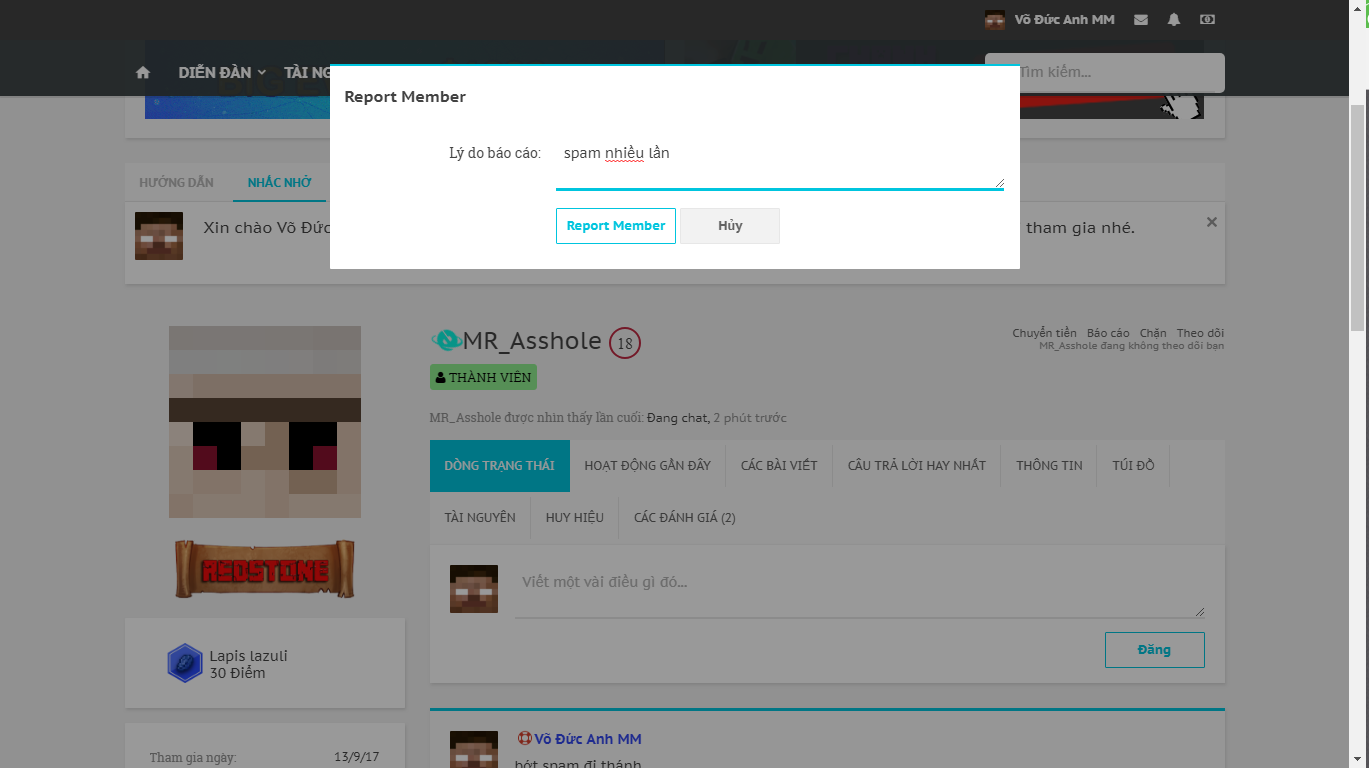
Task: Click Võ Đức Anh MM account avatar
Action: 995,20
